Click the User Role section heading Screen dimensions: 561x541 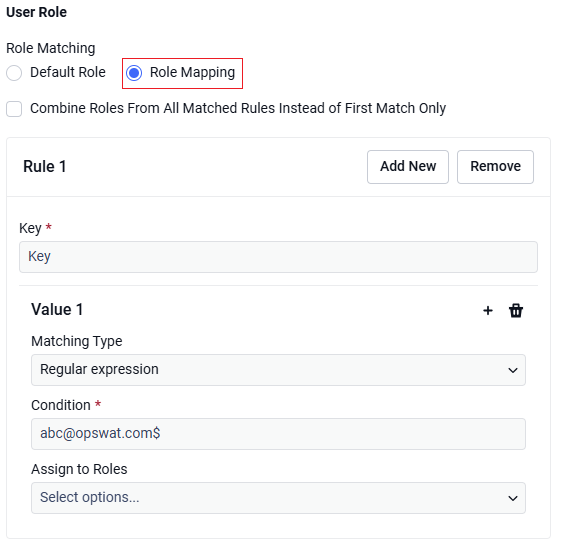coord(36,12)
